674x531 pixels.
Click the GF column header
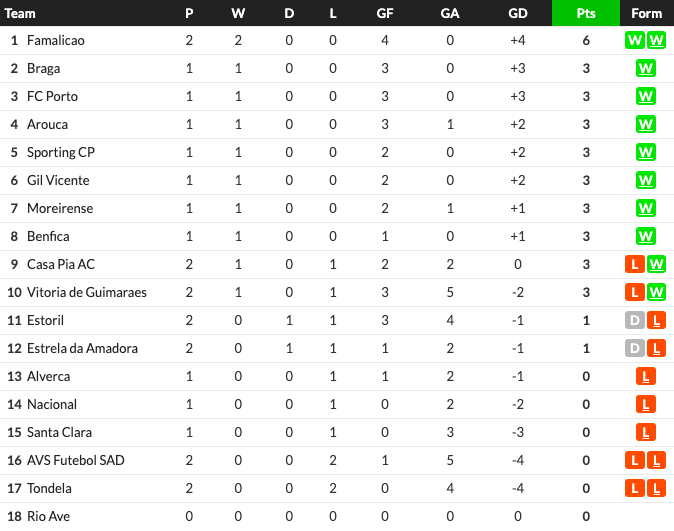coord(385,13)
